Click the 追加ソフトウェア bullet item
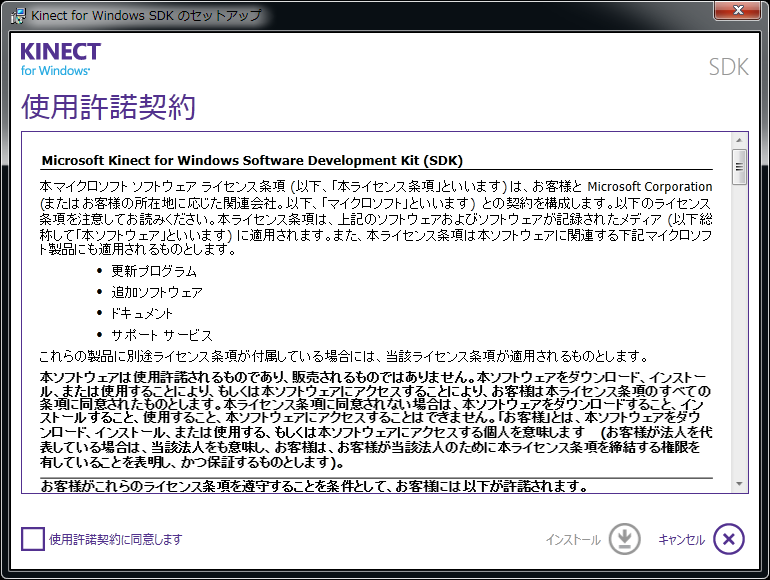Image resolution: width=770 pixels, height=580 pixels. (157, 292)
